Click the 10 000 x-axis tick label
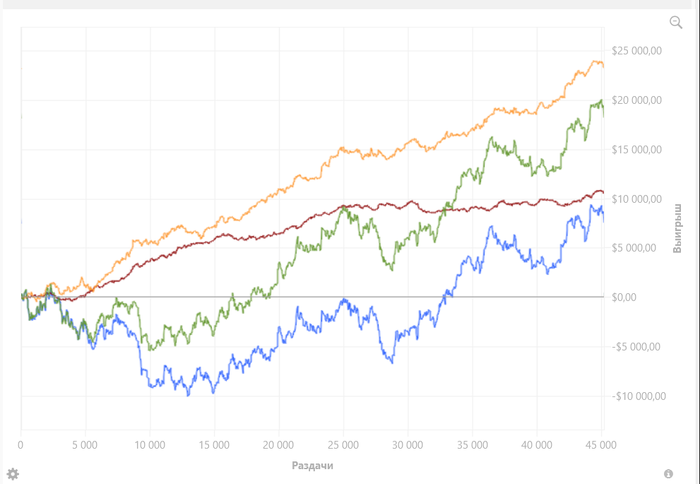This screenshot has height=484, width=700. point(149,444)
